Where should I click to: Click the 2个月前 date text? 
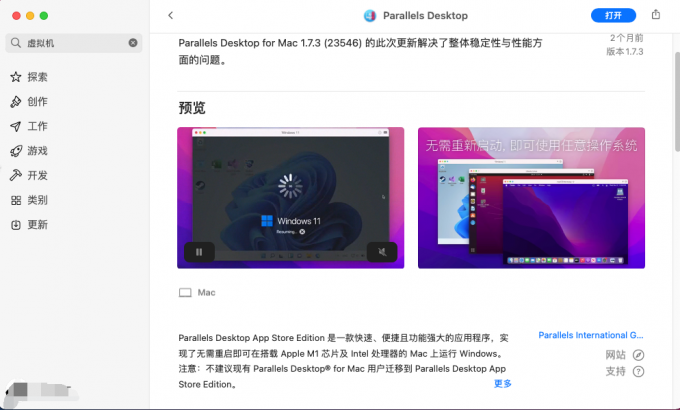(627, 38)
